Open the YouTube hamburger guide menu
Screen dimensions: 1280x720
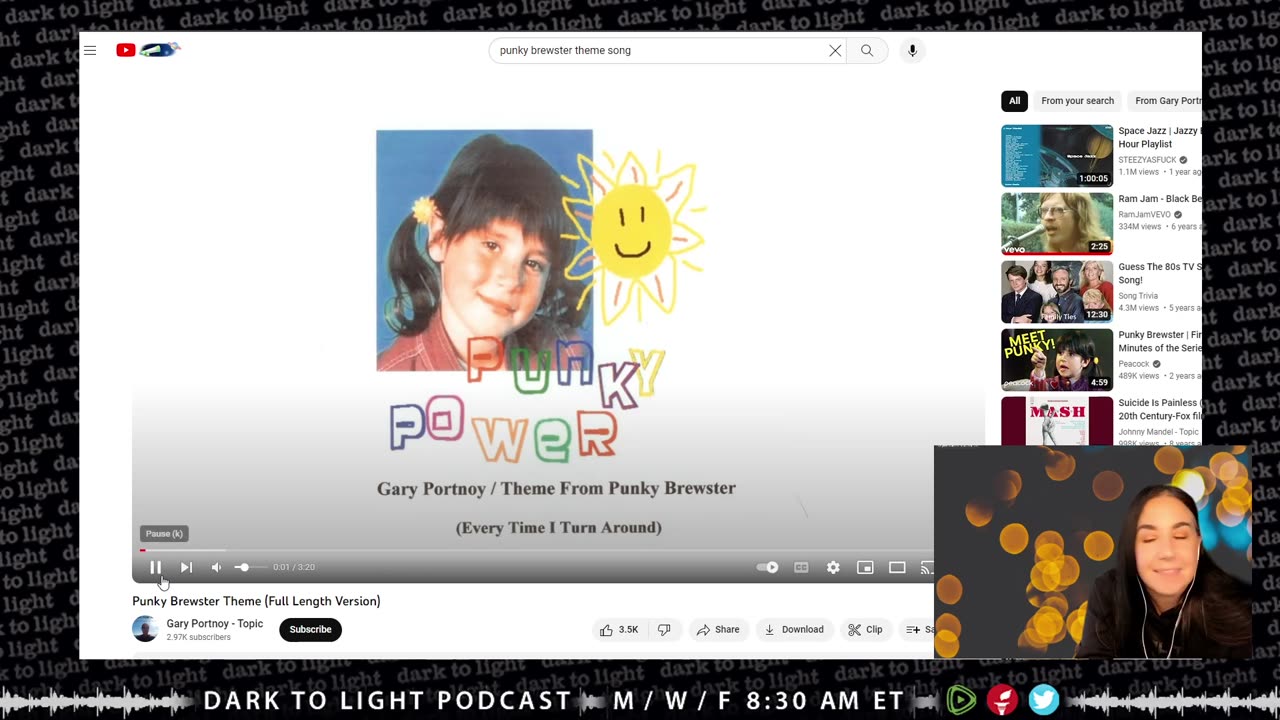click(x=90, y=50)
